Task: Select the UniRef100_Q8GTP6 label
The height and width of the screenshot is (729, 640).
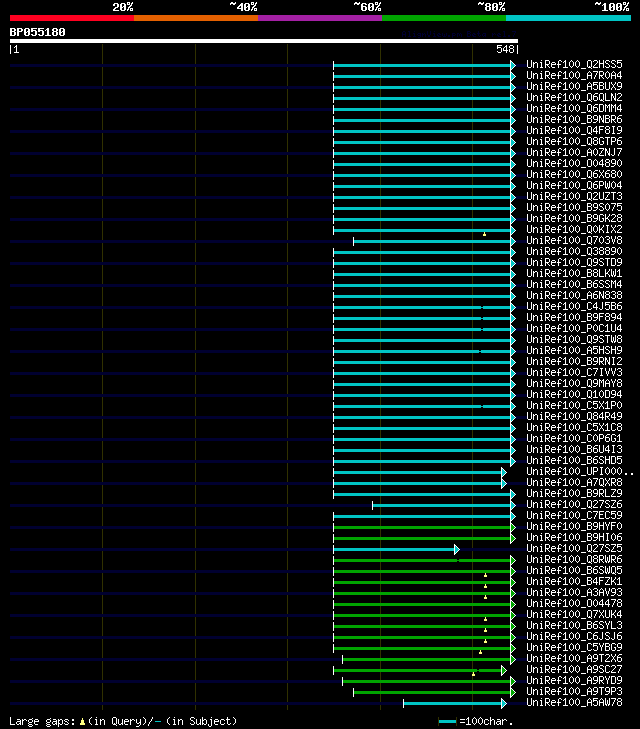Action: 574,141
